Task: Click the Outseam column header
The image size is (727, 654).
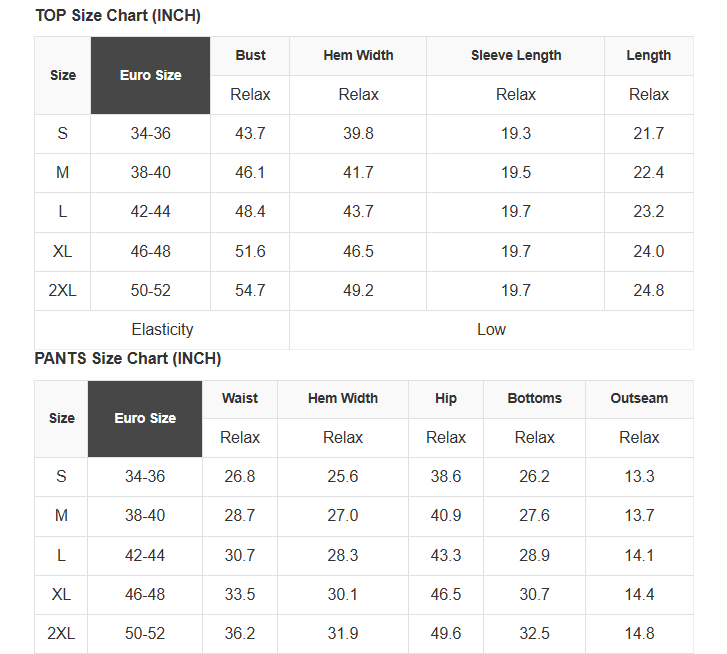Action: (x=639, y=398)
